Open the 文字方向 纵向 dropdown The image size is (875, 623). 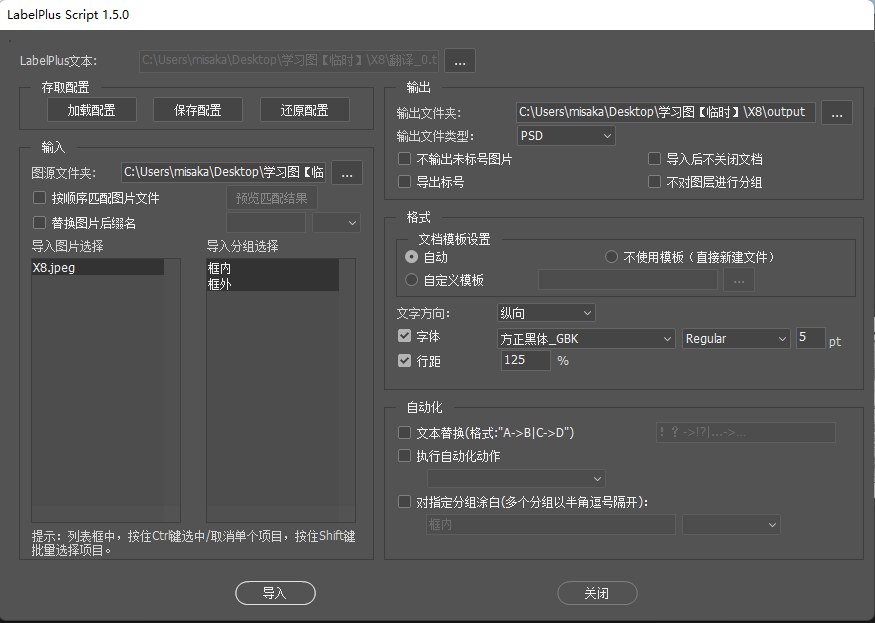pyautogui.click(x=546, y=313)
